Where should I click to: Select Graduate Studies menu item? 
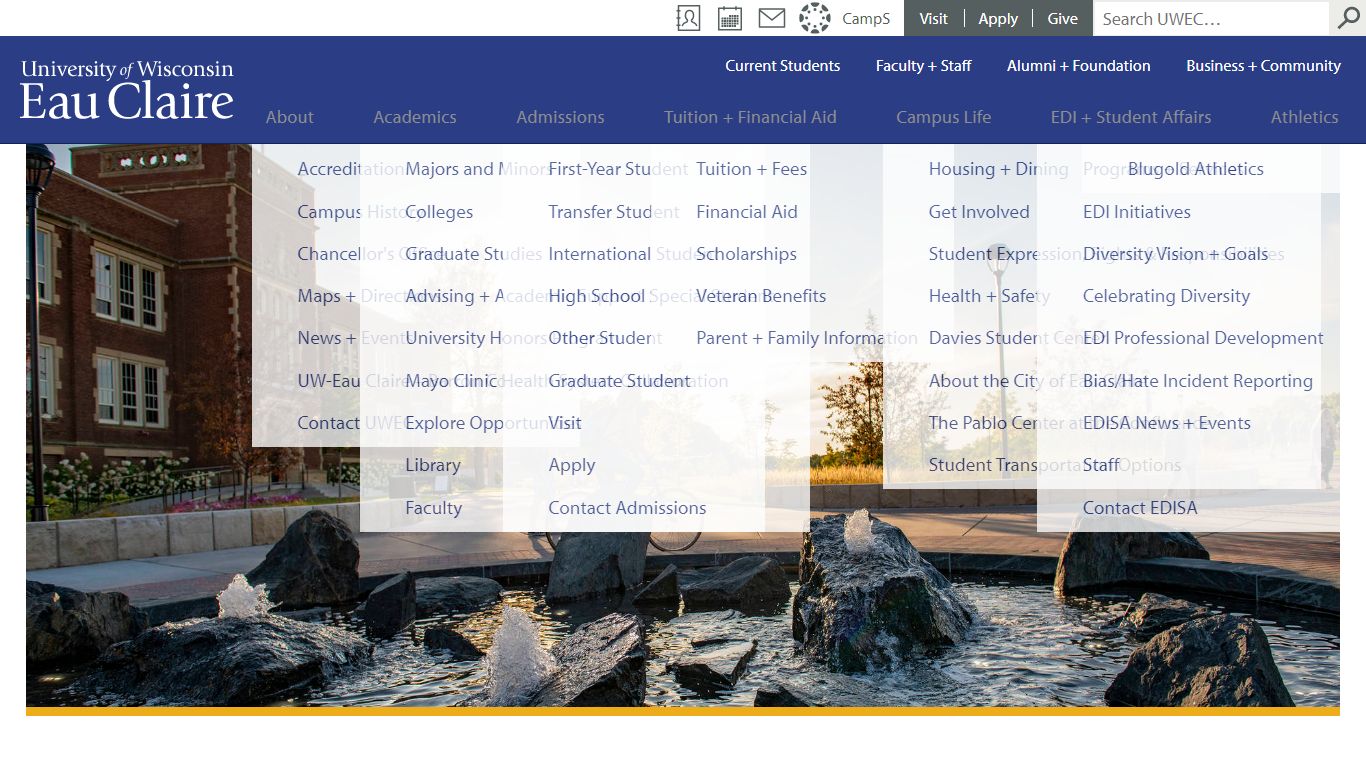474,254
